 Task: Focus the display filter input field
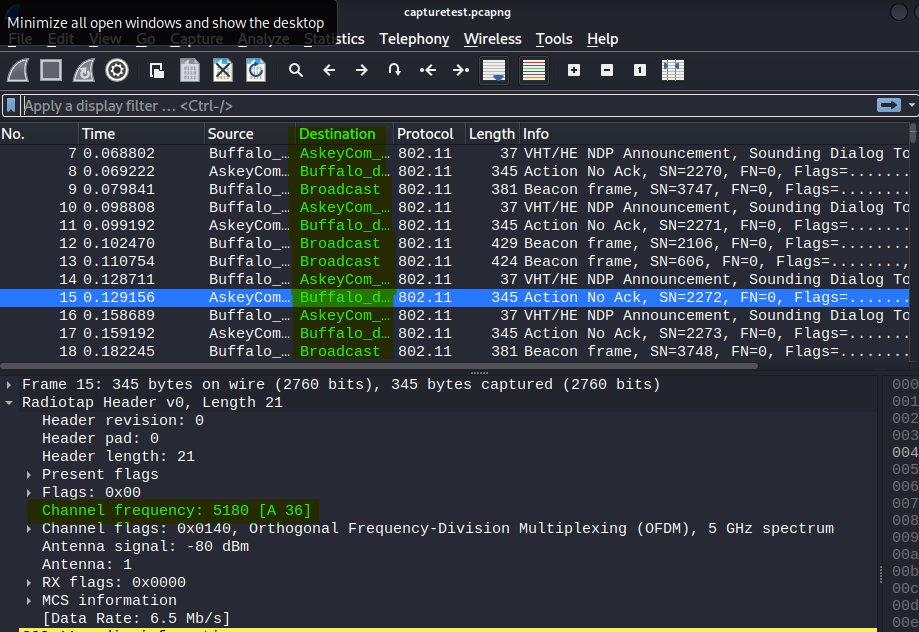[x=448, y=106]
